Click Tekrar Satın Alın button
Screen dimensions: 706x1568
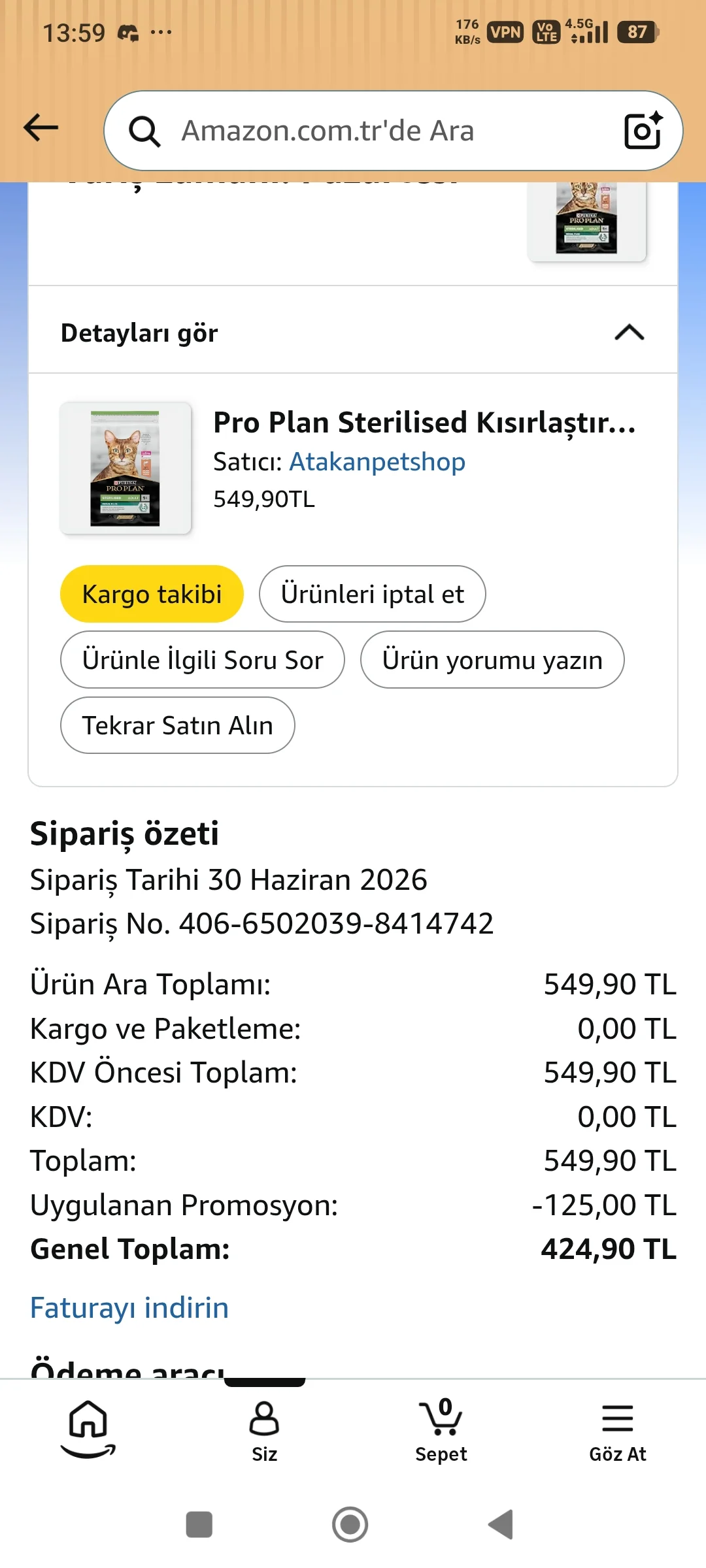click(178, 725)
